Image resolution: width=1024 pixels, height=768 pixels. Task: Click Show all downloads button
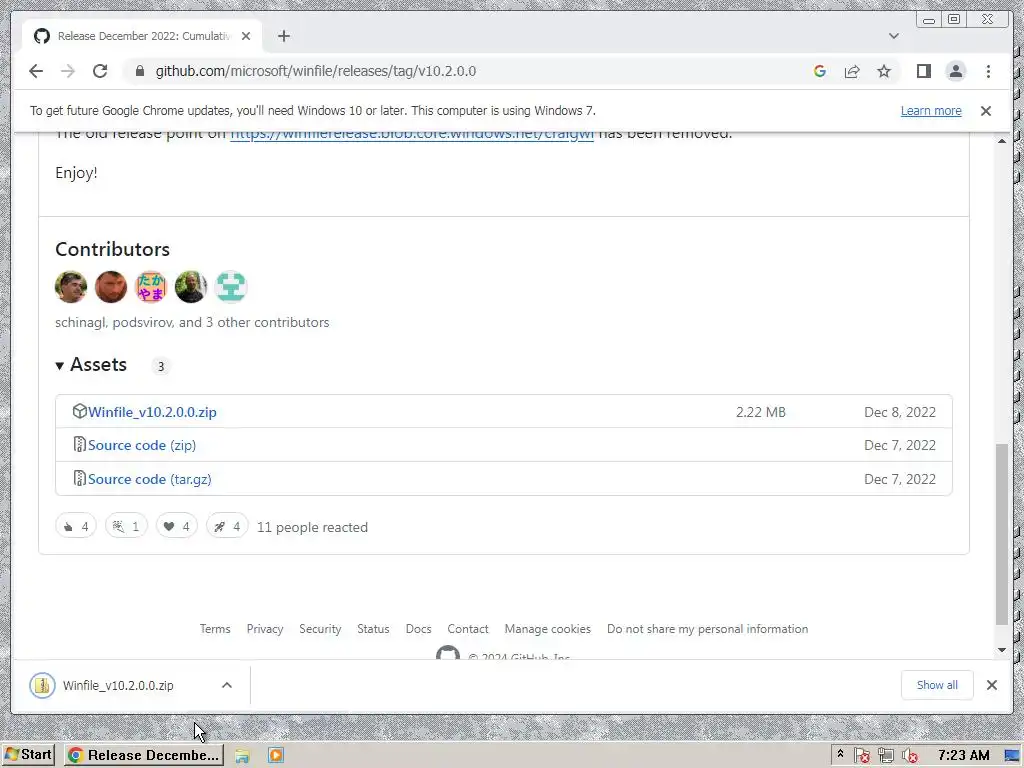click(x=937, y=685)
